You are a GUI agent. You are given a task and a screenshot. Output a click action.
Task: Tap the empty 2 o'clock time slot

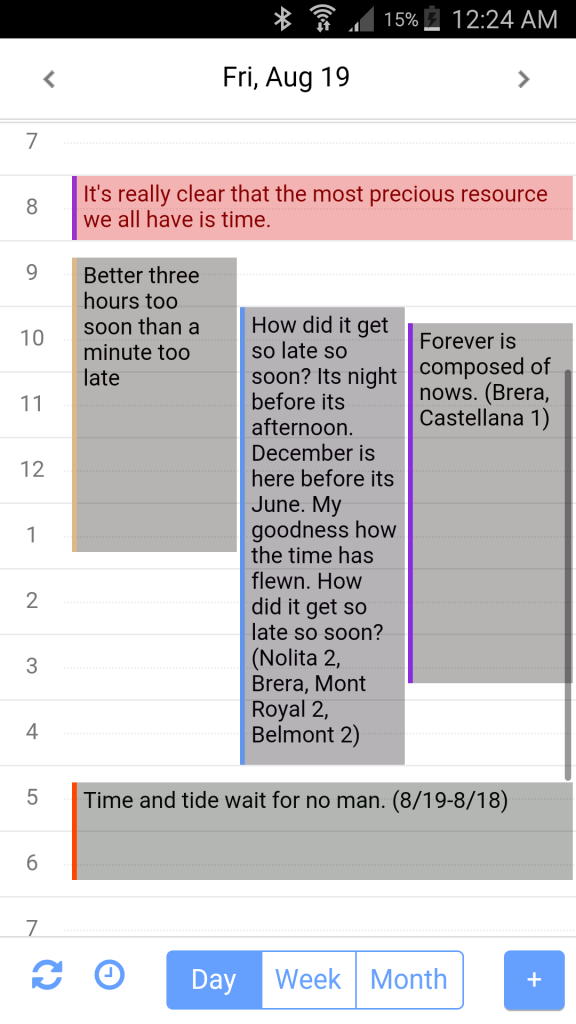(153, 601)
